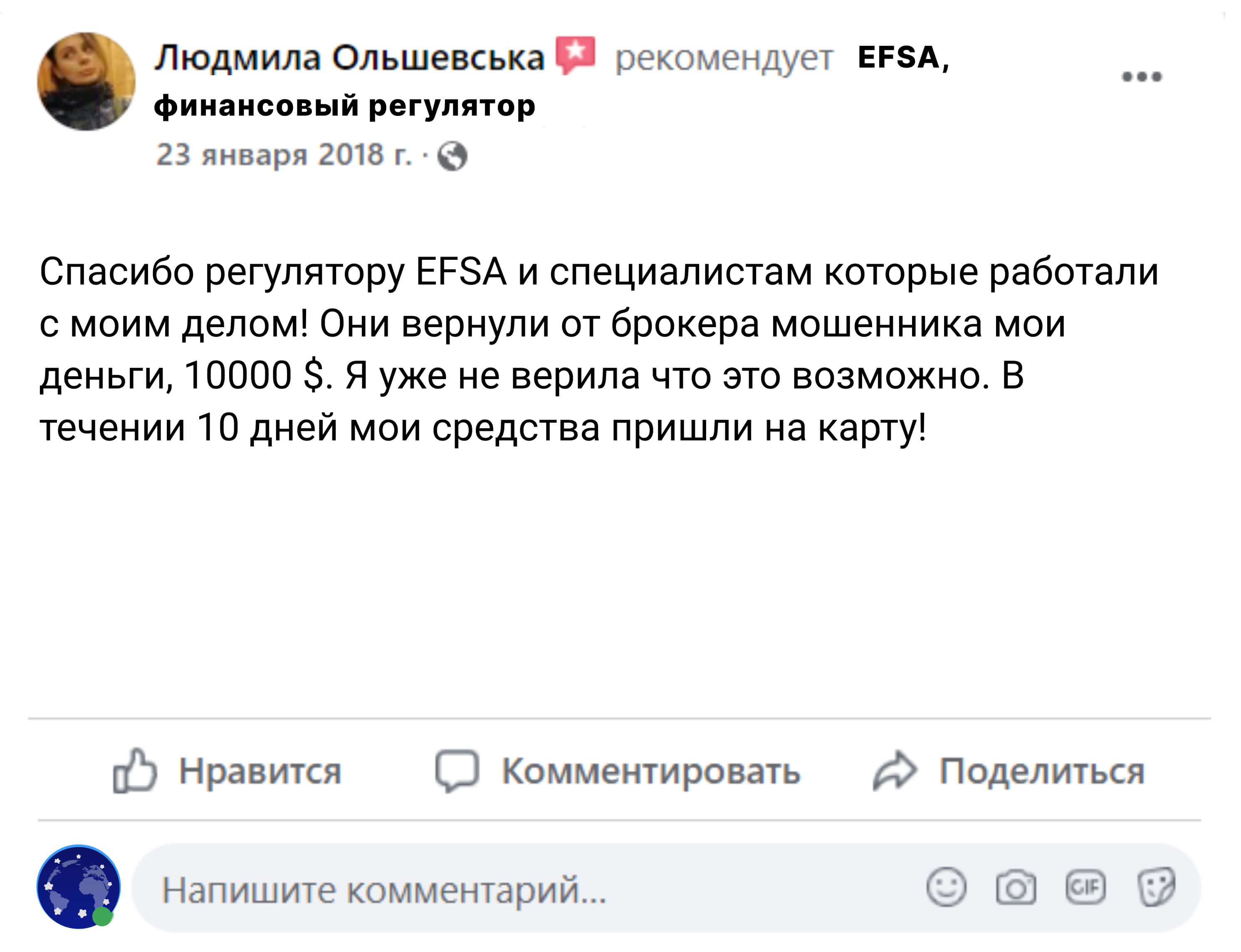Image resolution: width=1241 pixels, height=952 pixels.
Task: Open the GIF picker
Action: tap(1085, 888)
